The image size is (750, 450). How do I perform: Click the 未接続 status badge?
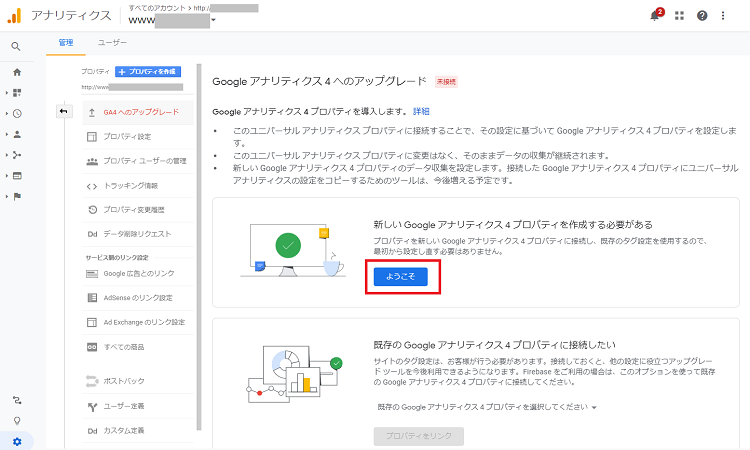point(446,82)
